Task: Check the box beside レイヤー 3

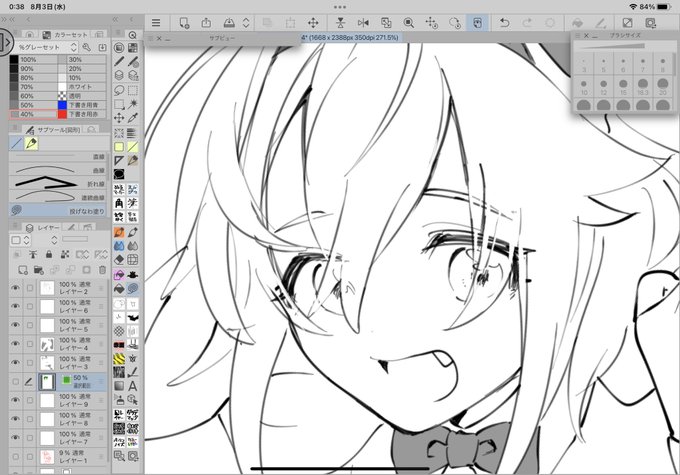Action: click(x=29, y=362)
